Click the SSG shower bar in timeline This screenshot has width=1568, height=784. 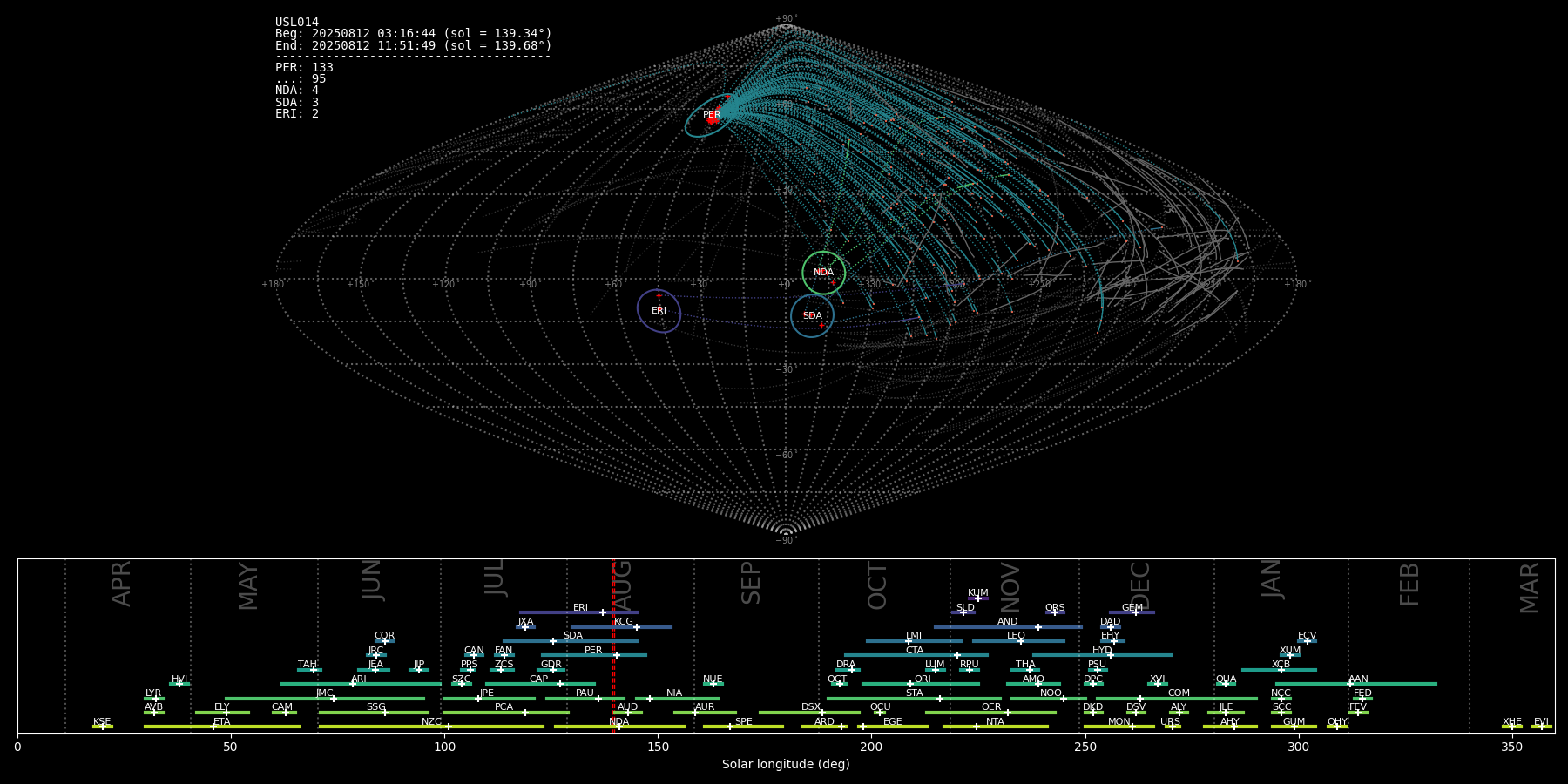(x=374, y=713)
